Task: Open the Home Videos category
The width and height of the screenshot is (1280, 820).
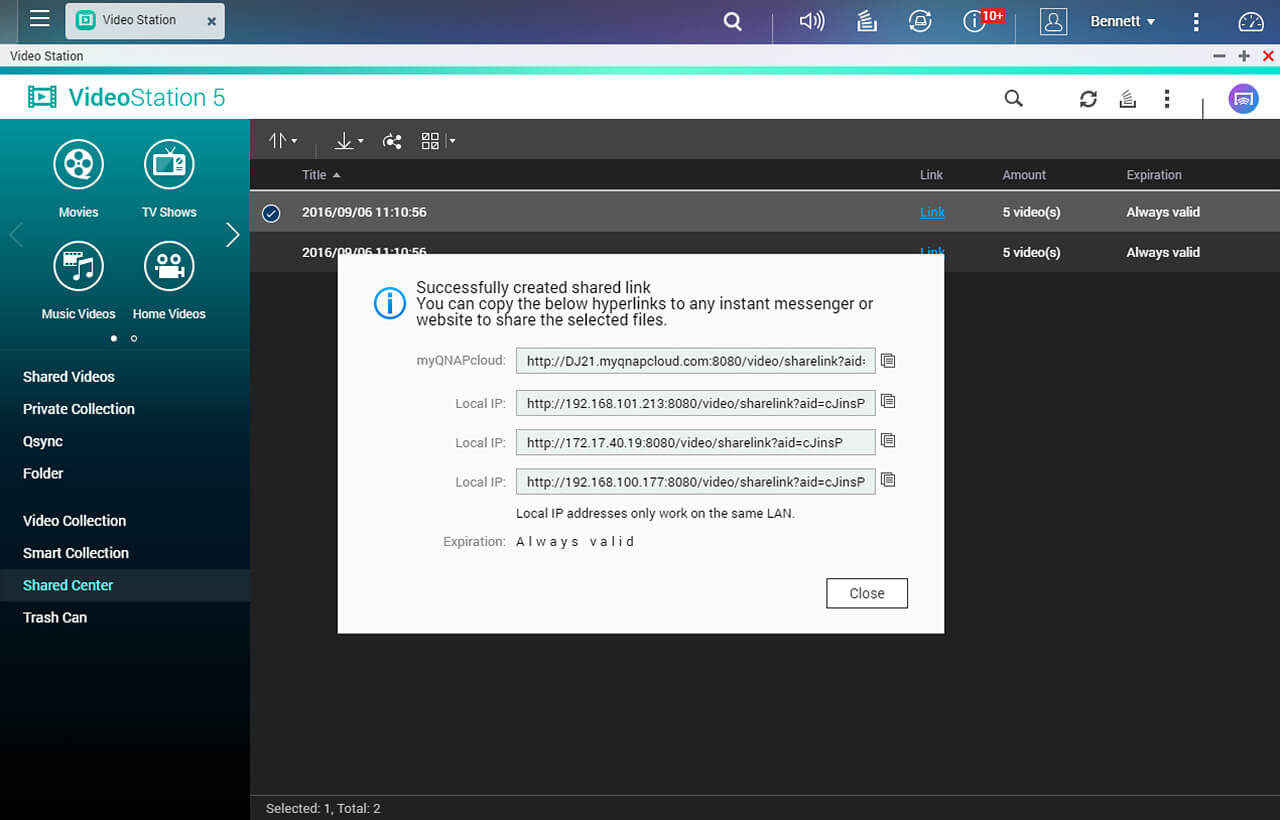Action: click(x=169, y=280)
